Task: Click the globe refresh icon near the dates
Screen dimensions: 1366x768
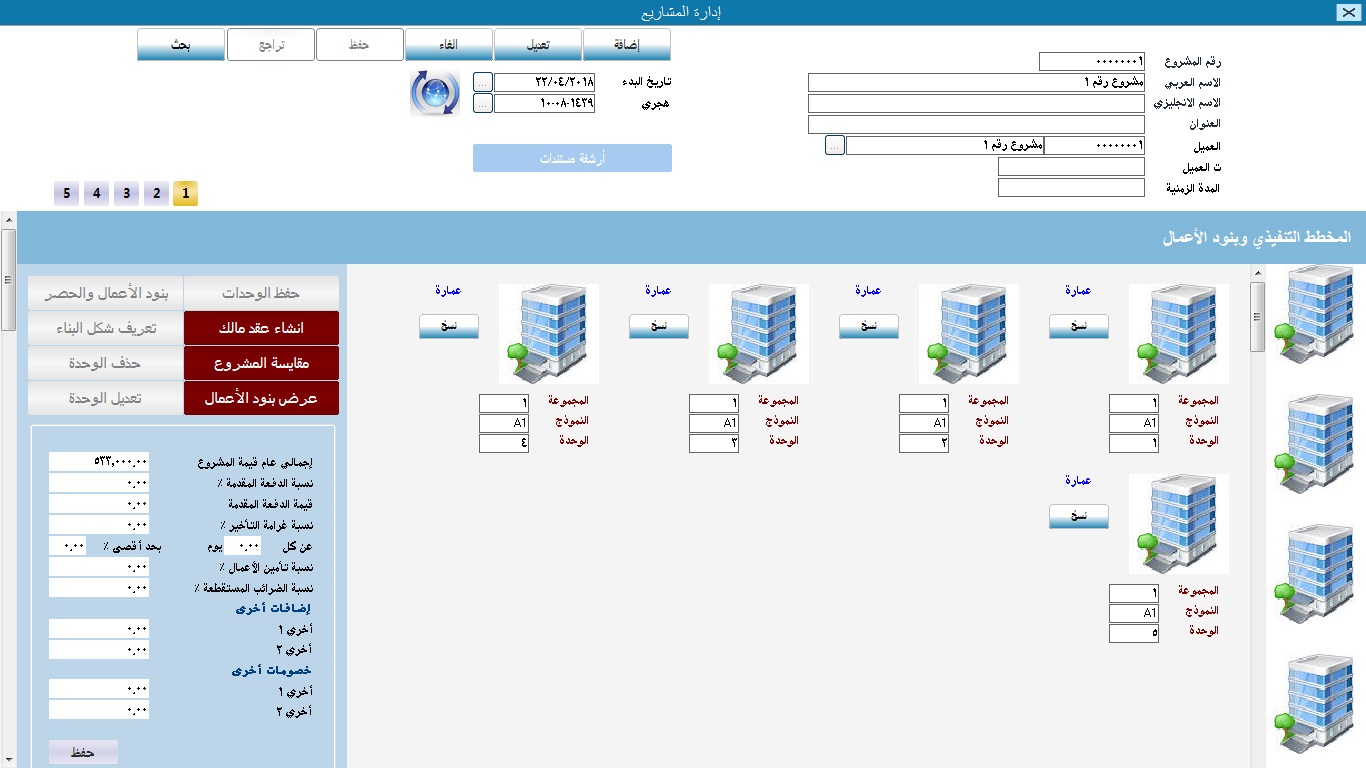Action: point(434,93)
